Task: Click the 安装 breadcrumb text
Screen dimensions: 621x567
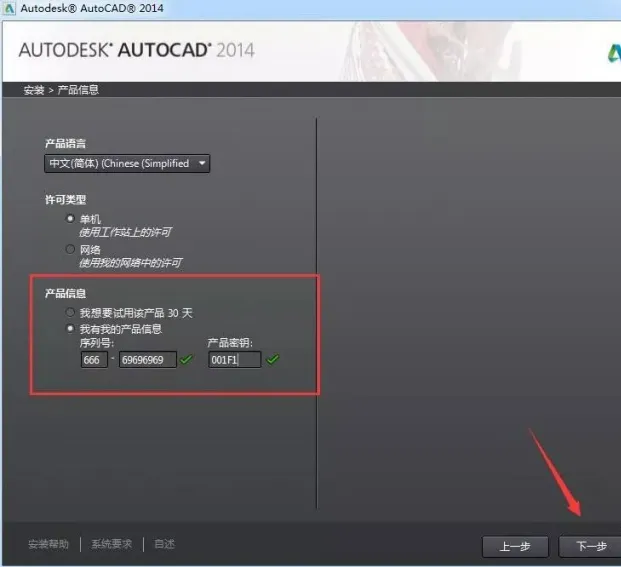Action: coord(34,90)
